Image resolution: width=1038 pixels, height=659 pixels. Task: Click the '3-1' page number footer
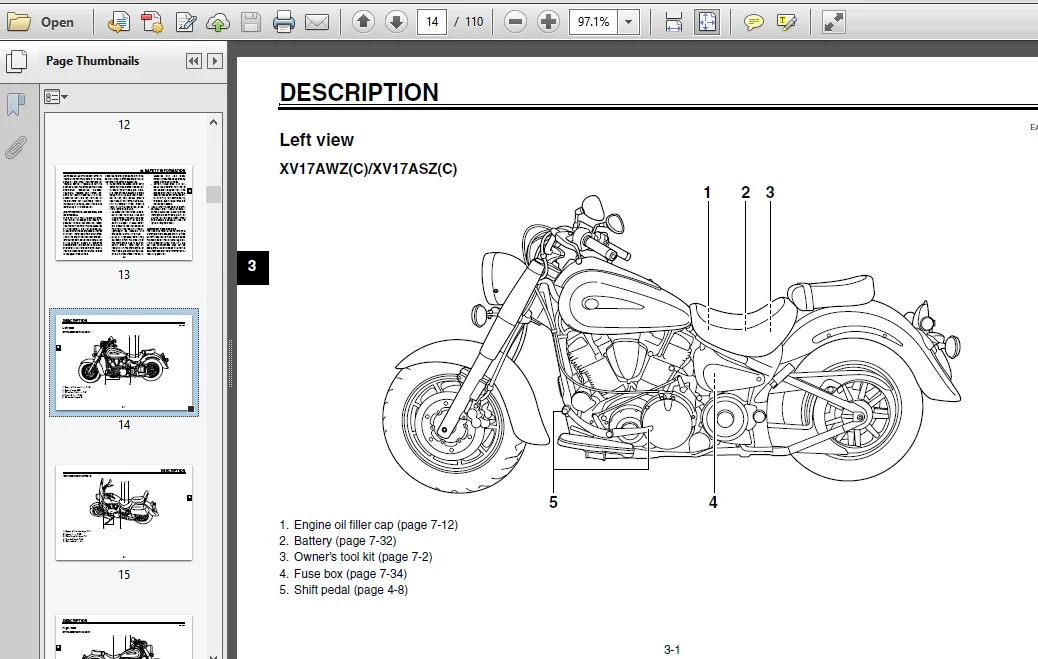point(671,650)
